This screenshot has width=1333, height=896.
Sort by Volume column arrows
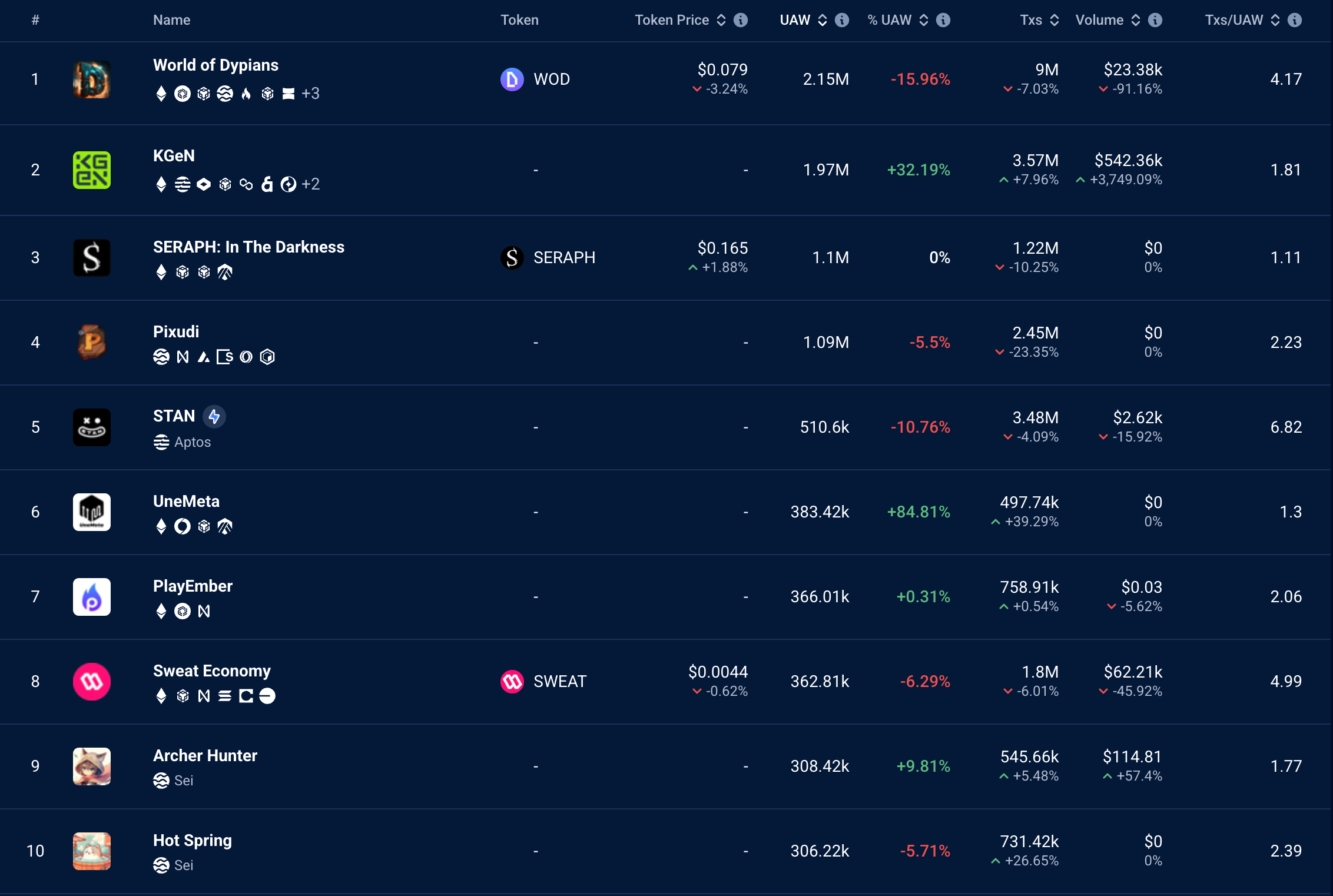[1136, 20]
